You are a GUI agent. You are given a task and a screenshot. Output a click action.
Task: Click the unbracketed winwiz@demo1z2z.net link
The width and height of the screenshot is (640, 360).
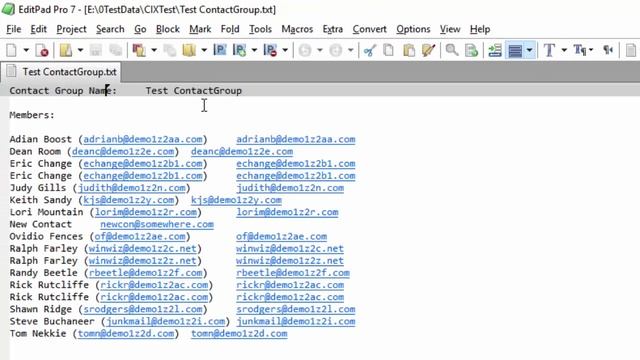[290, 261]
